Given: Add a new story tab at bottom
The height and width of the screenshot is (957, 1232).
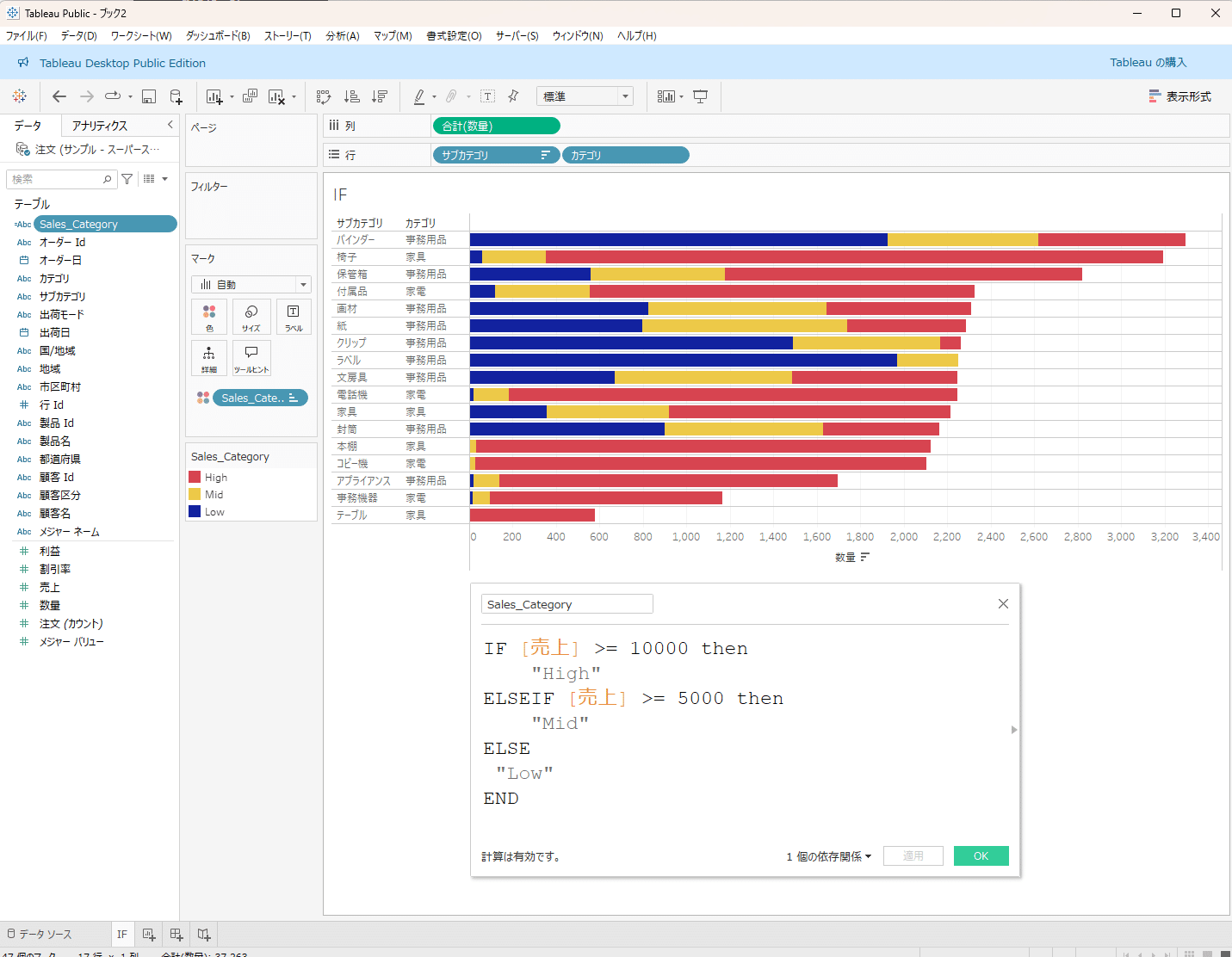Looking at the screenshot, I should click(x=204, y=934).
